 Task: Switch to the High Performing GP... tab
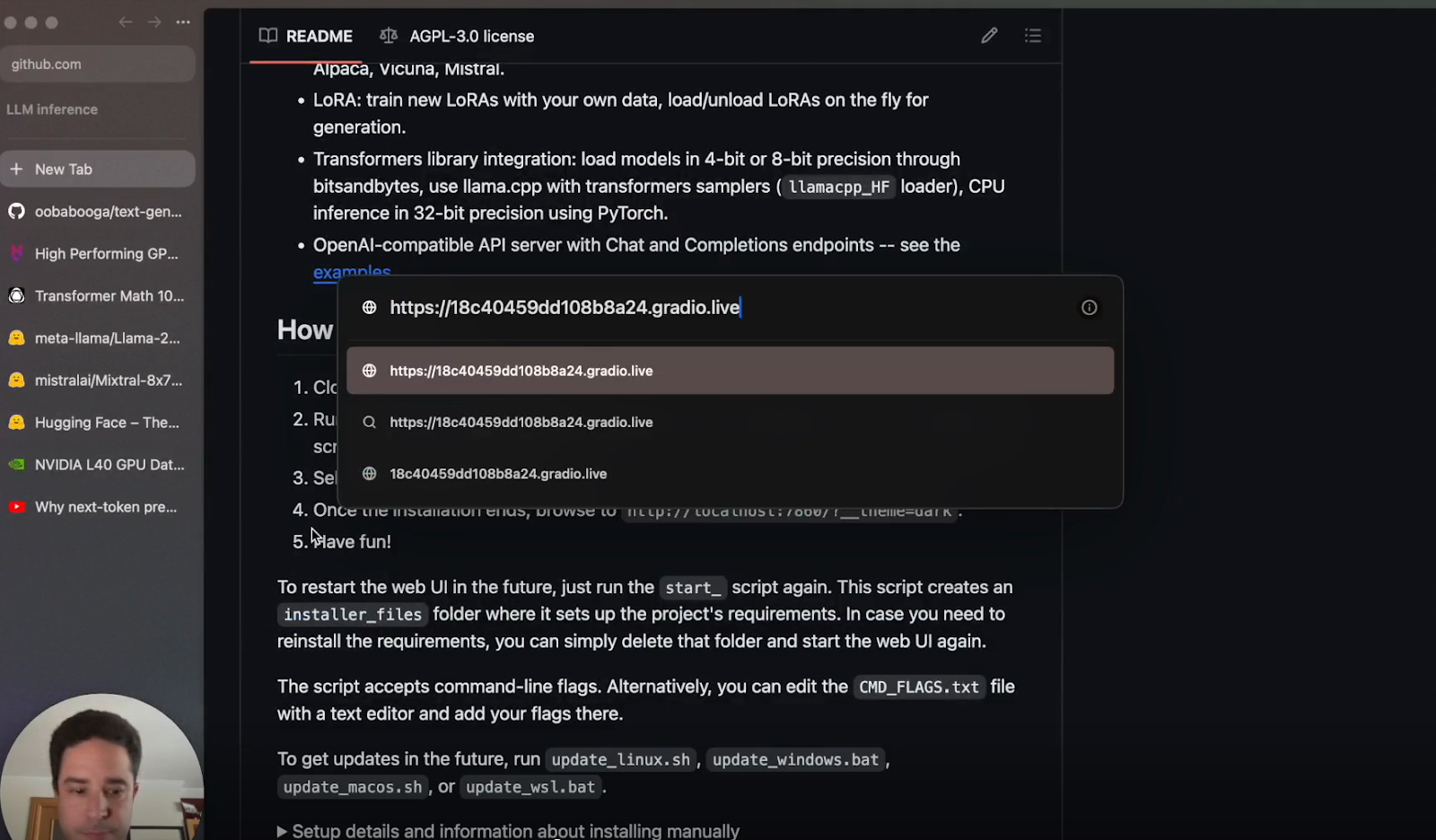coord(98,254)
